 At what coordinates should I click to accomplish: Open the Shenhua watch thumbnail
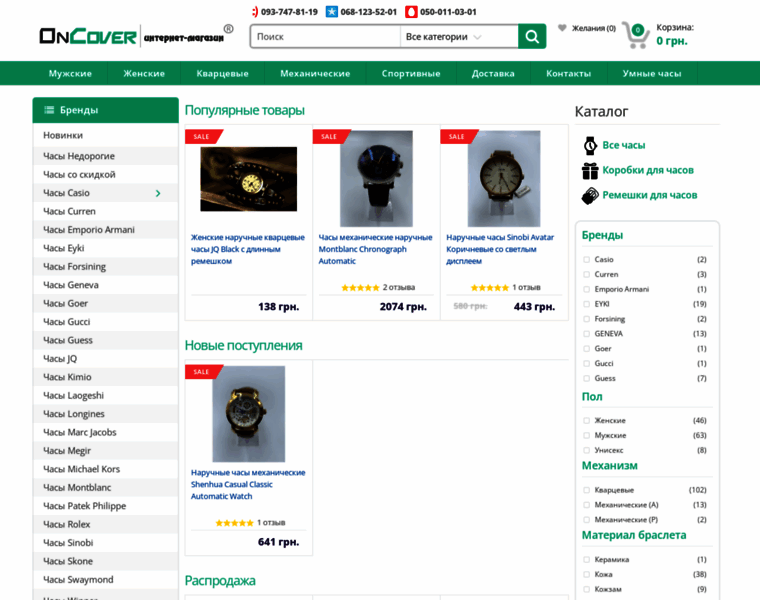tap(249, 414)
